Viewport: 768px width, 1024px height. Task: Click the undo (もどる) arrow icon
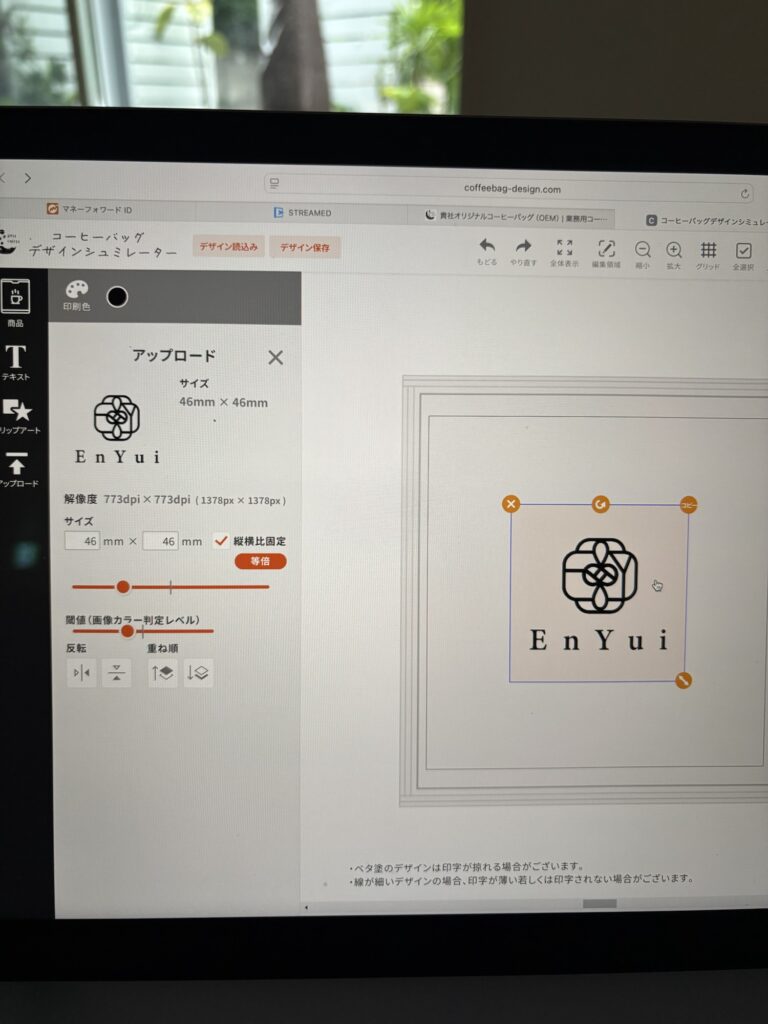coord(487,247)
